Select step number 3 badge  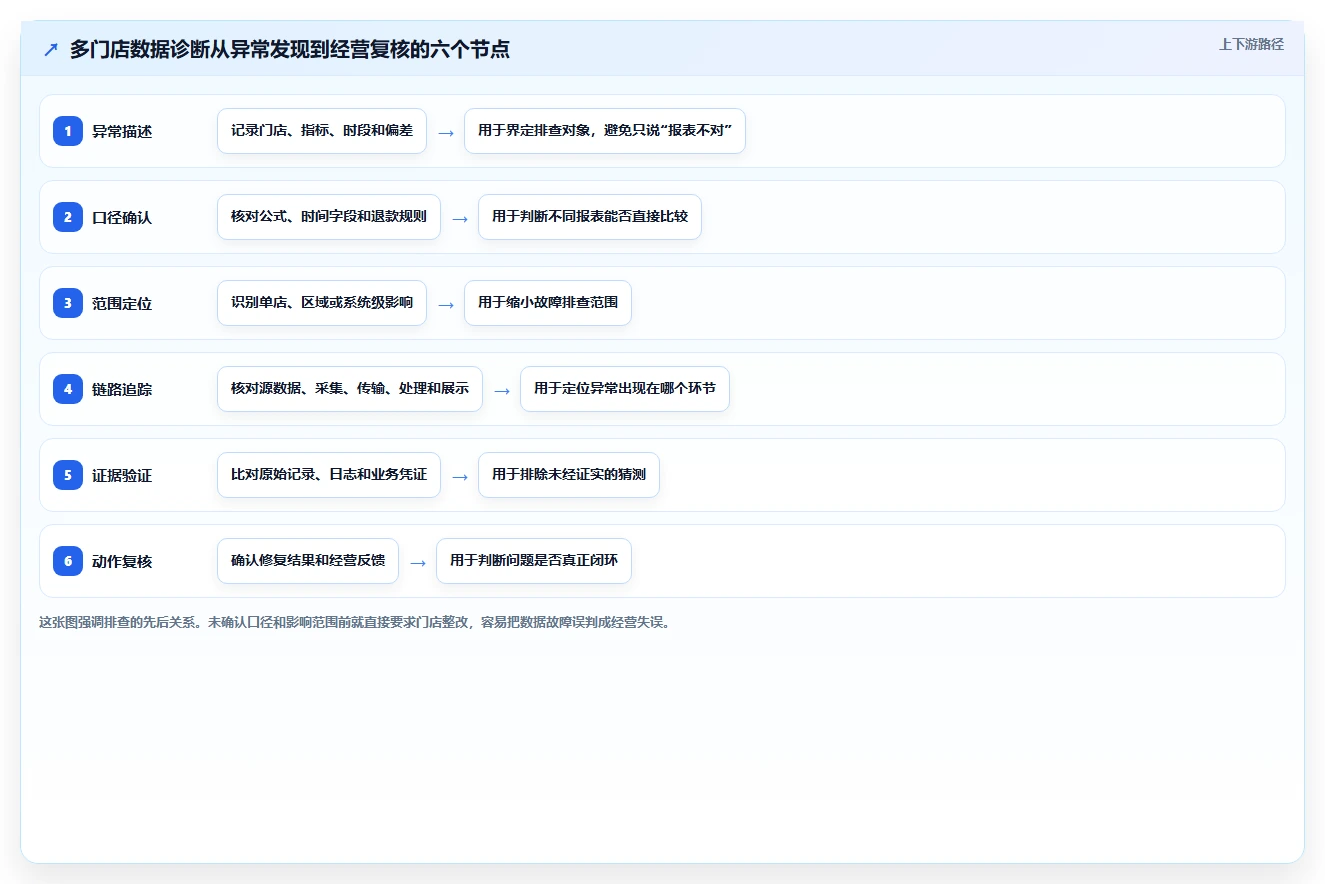point(68,303)
